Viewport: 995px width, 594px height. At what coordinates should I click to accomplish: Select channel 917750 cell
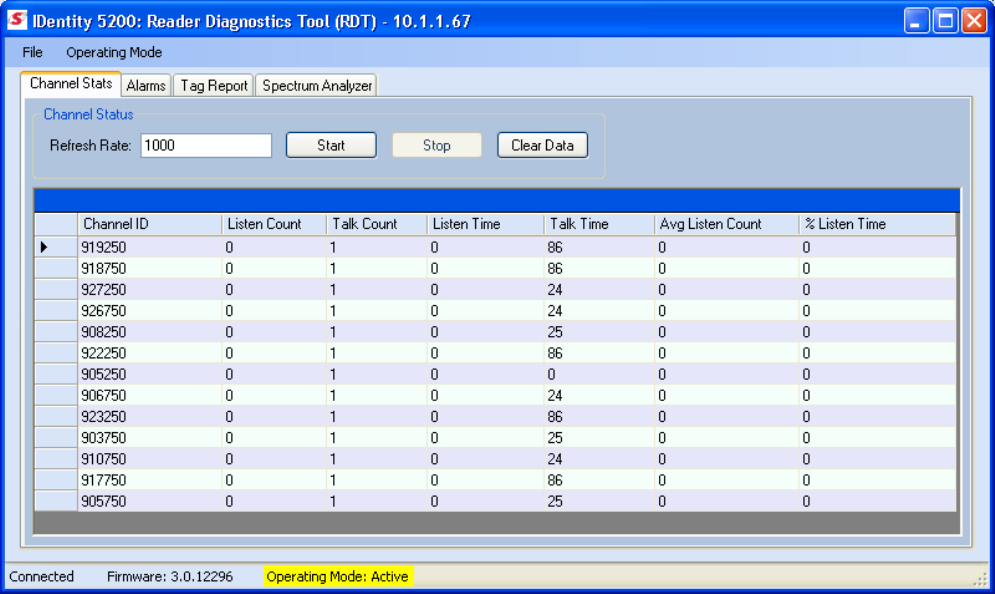click(x=150, y=480)
